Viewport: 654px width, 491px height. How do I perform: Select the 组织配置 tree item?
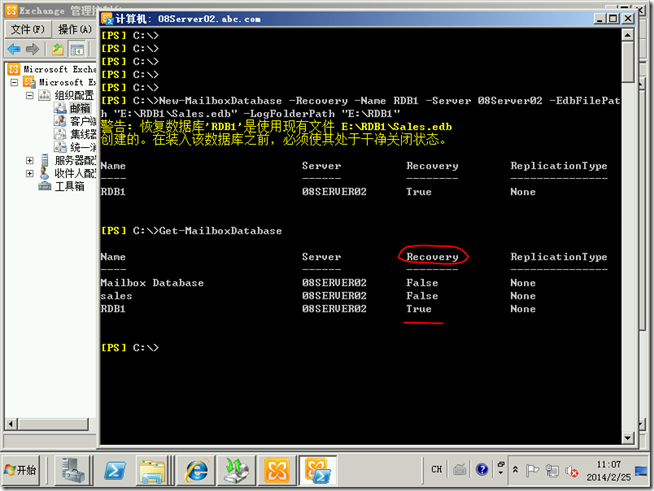point(74,96)
